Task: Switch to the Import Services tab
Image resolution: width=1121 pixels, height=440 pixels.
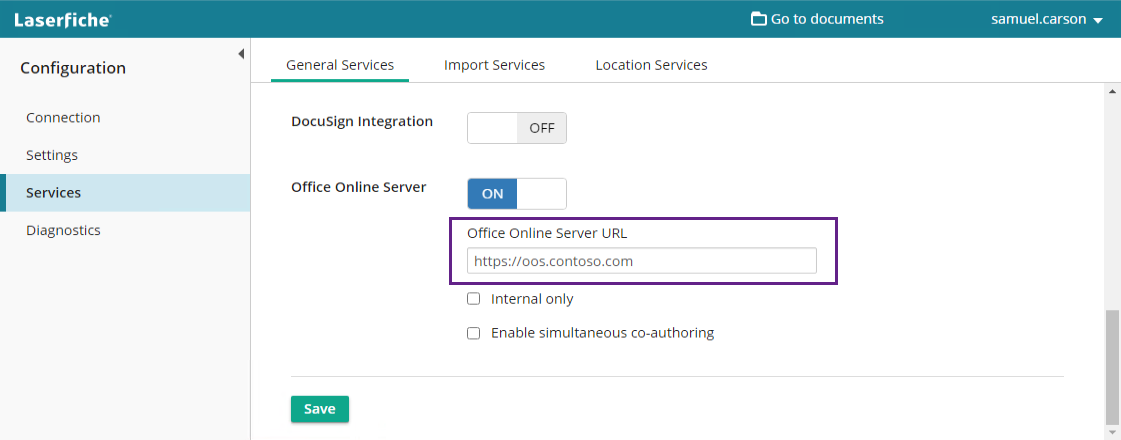Action: point(494,65)
